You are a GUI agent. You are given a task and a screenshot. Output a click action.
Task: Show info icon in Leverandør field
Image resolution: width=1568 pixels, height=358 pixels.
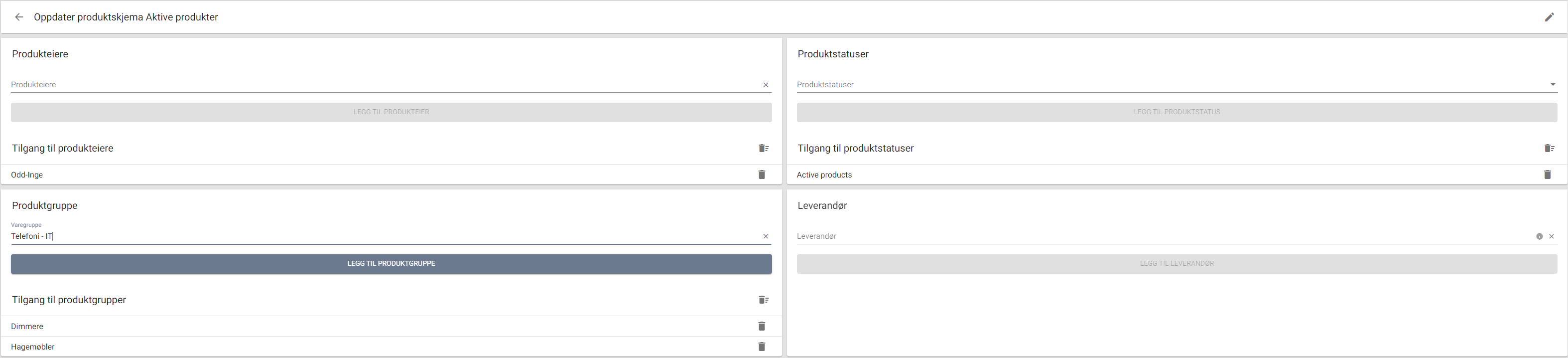pyautogui.click(x=1540, y=237)
